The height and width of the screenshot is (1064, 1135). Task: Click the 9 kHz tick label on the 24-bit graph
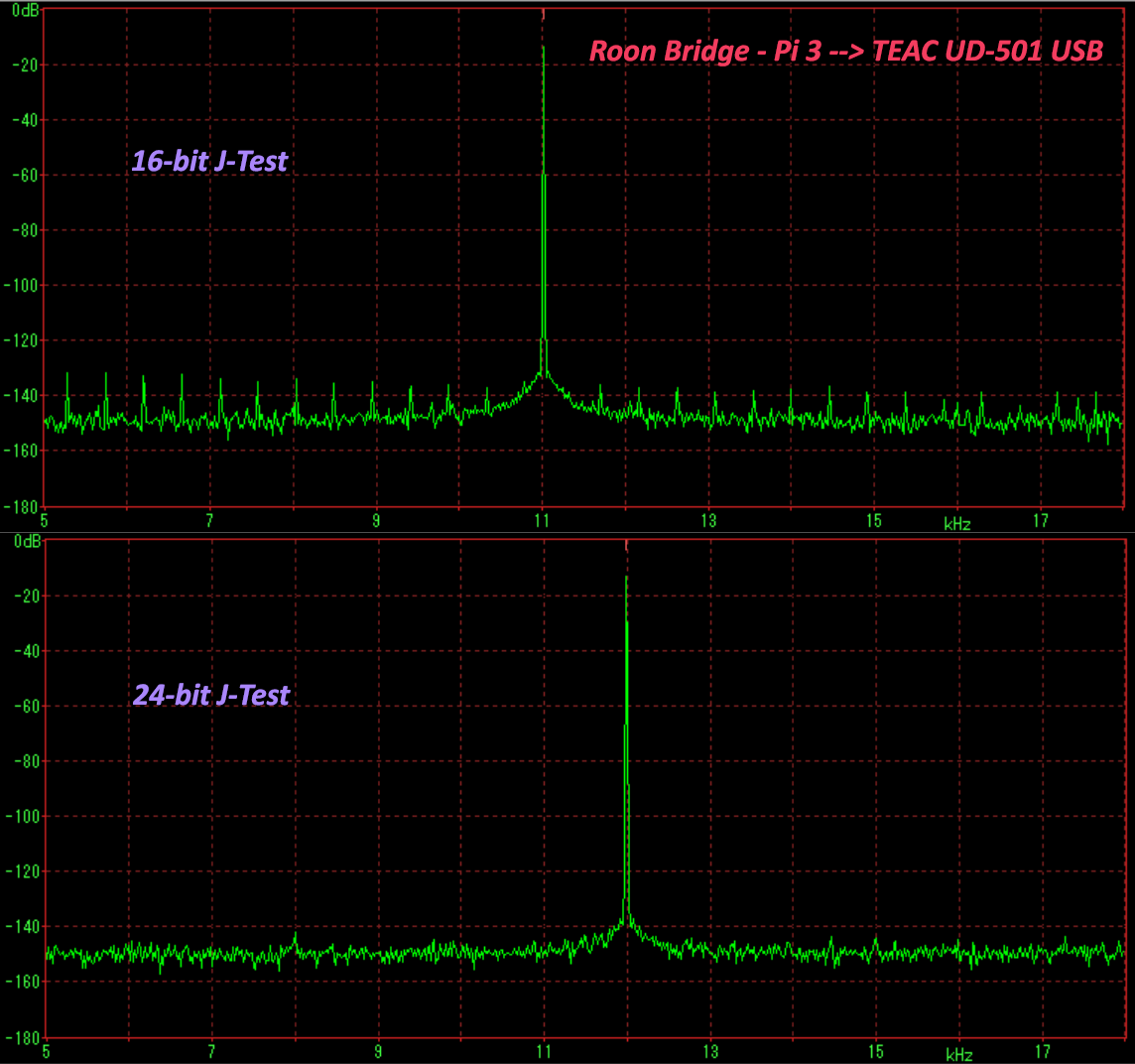click(x=379, y=1052)
